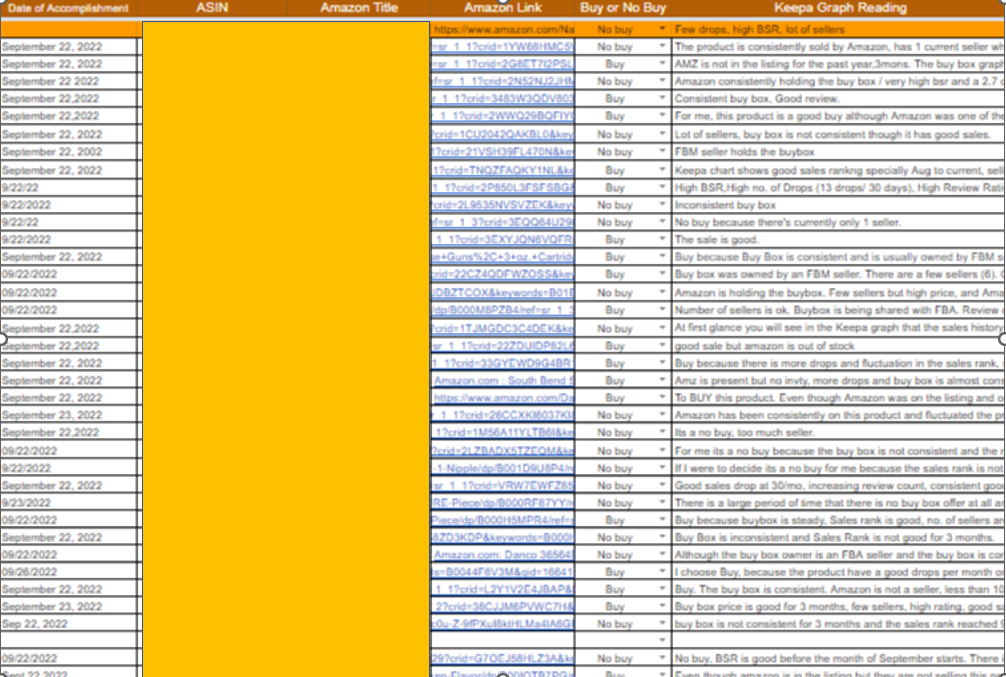Open link containing '1-Nipple/dp/B001D9U8P4'
This screenshot has width=1006, height=677.
coord(503,468)
